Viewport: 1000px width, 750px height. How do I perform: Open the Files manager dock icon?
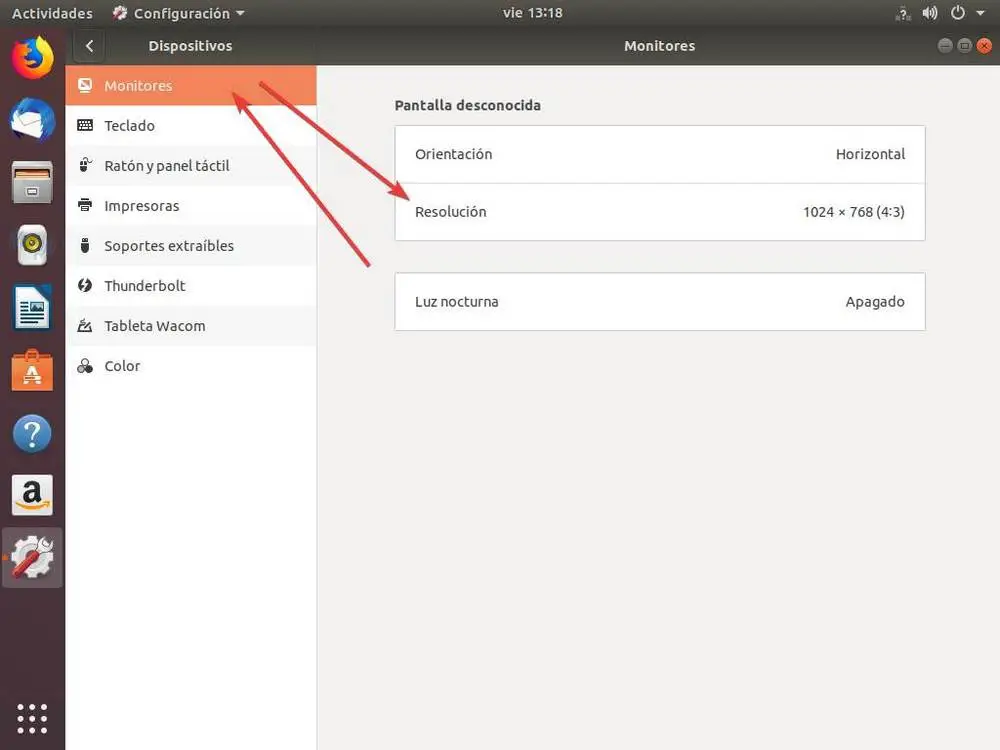coord(32,182)
